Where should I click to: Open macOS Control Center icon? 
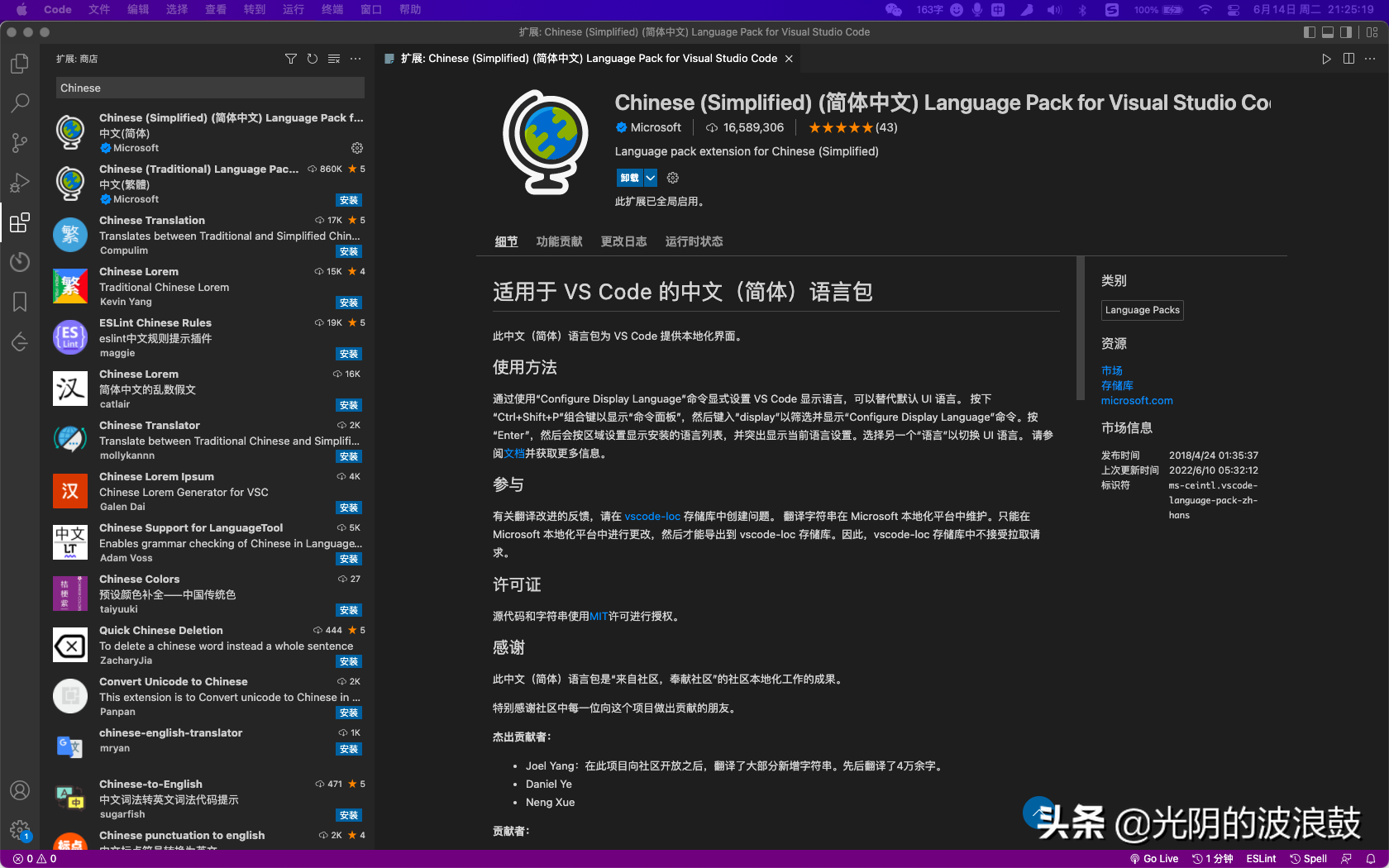(1233, 10)
